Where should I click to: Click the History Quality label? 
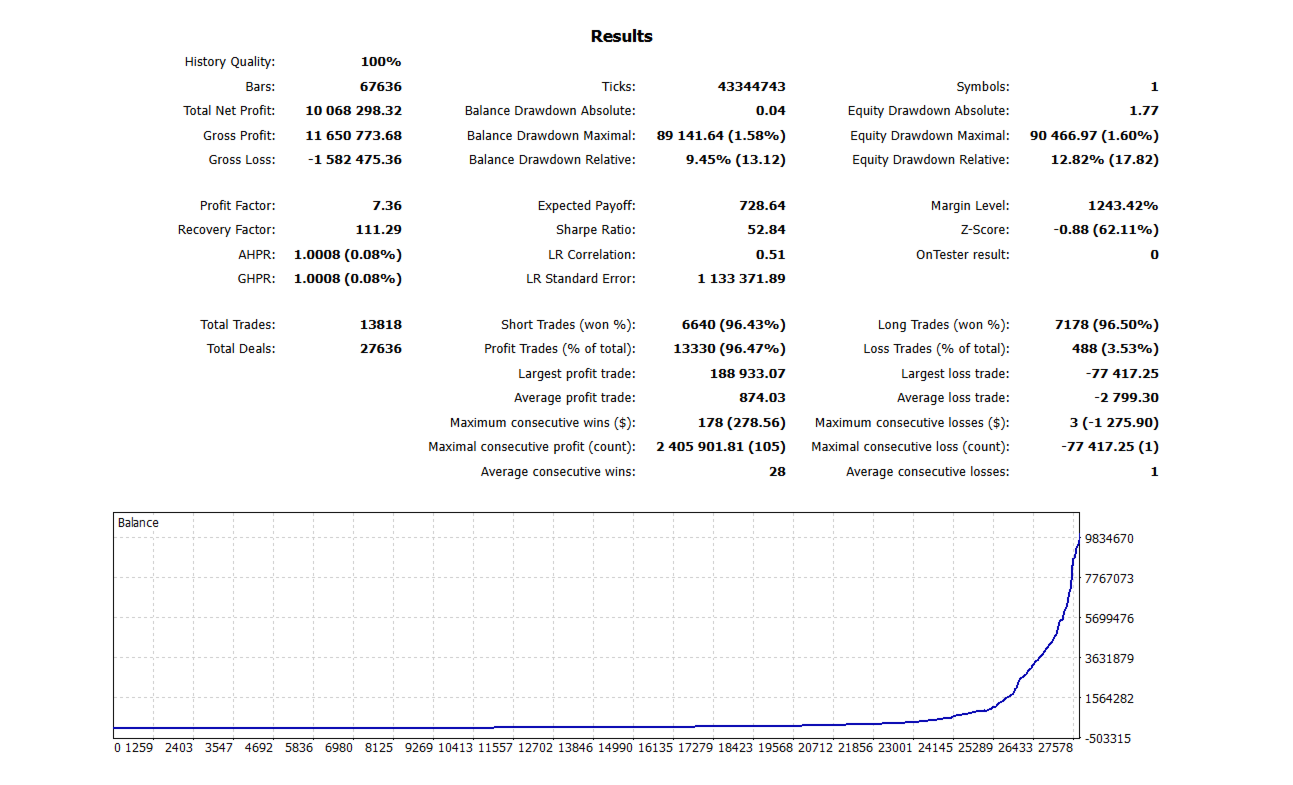(230, 62)
